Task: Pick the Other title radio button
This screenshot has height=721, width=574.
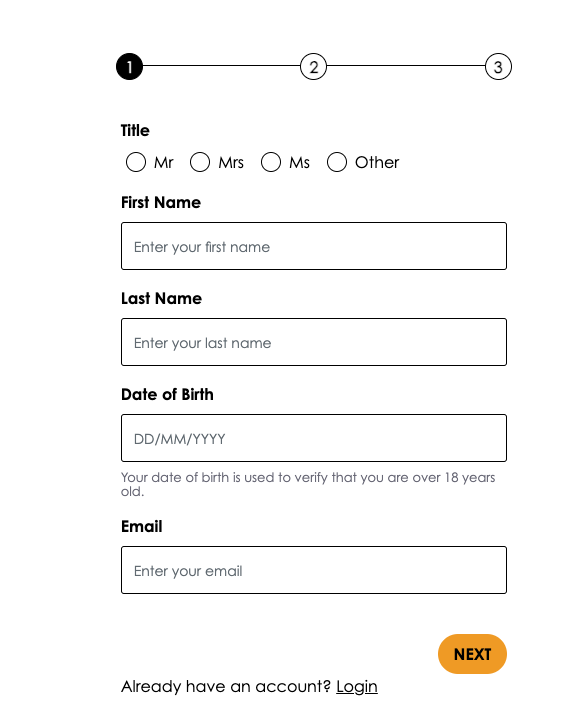Action: point(337,162)
